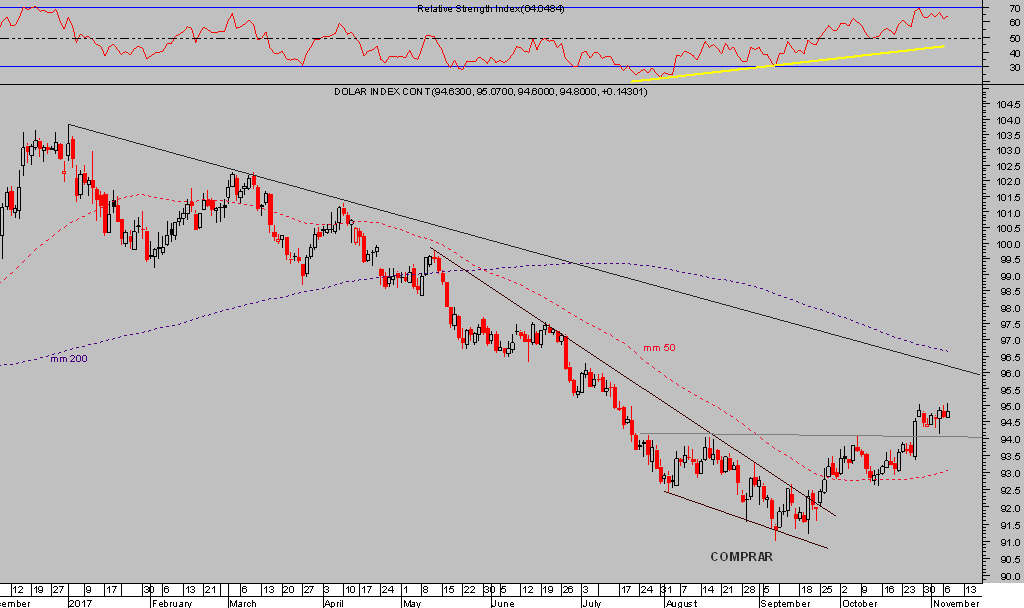Click the 104.5 price axis value

click(x=1005, y=105)
